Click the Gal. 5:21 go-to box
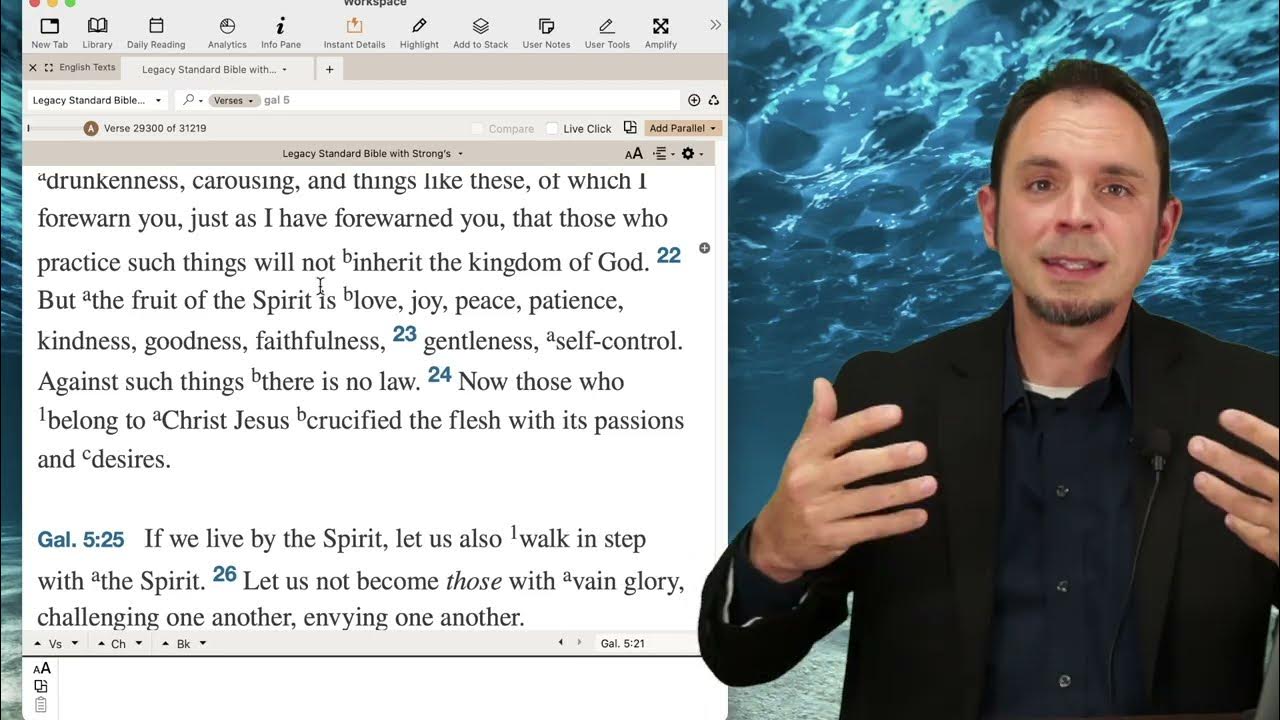Screen dimensions: 1280x720 647,644
